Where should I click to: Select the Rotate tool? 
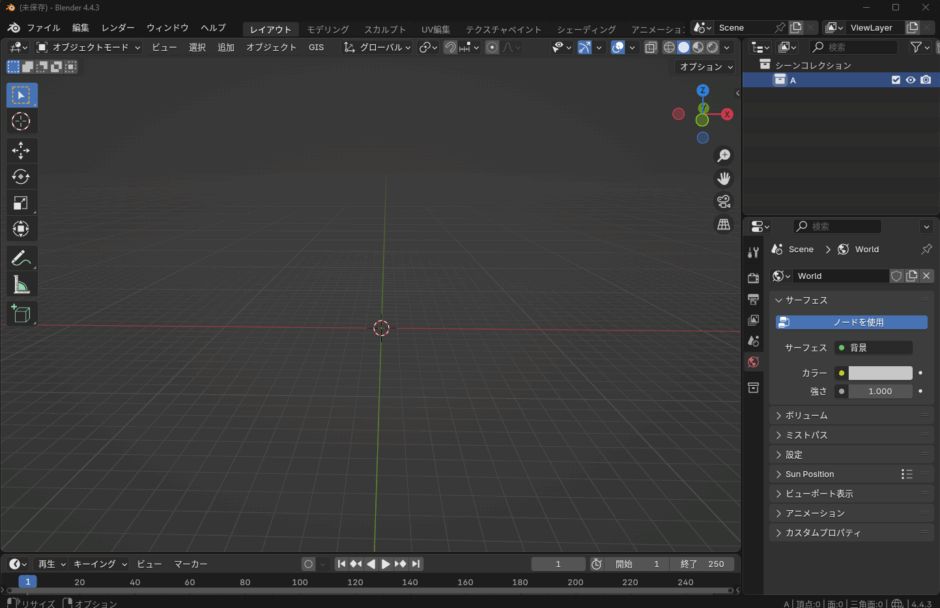point(21,174)
